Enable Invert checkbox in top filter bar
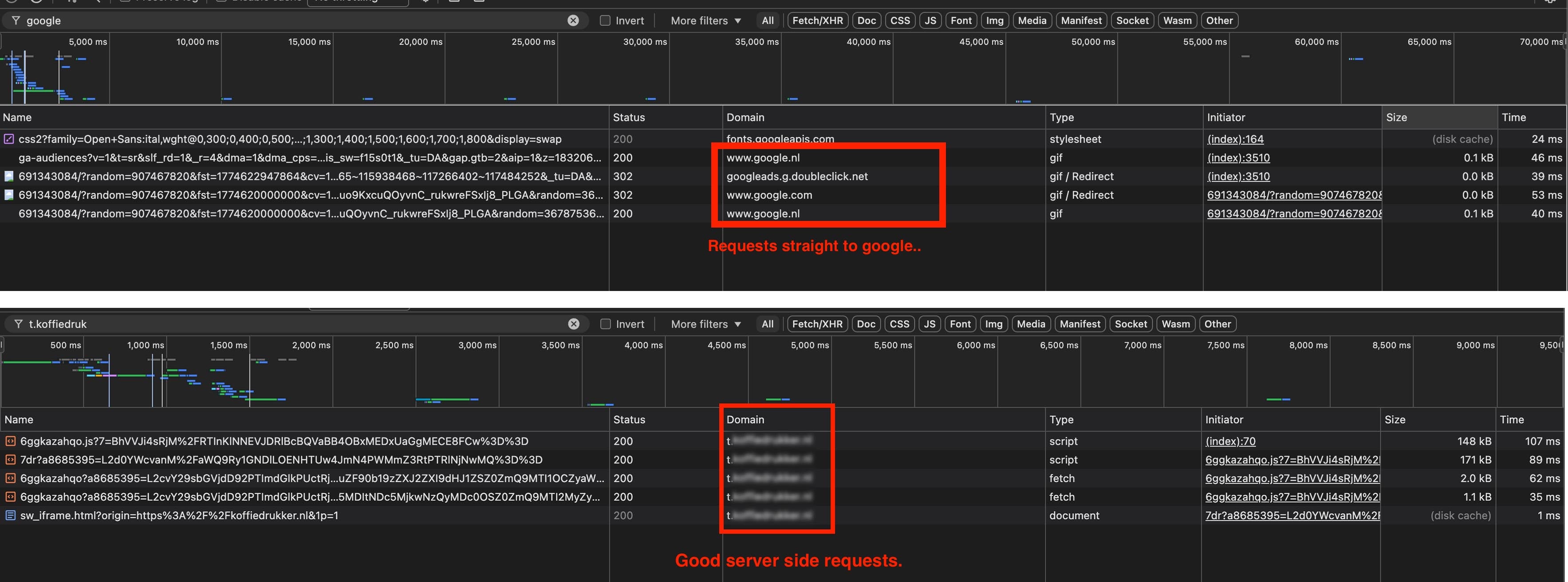This screenshot has width=1568, height=582. [605, 20]
